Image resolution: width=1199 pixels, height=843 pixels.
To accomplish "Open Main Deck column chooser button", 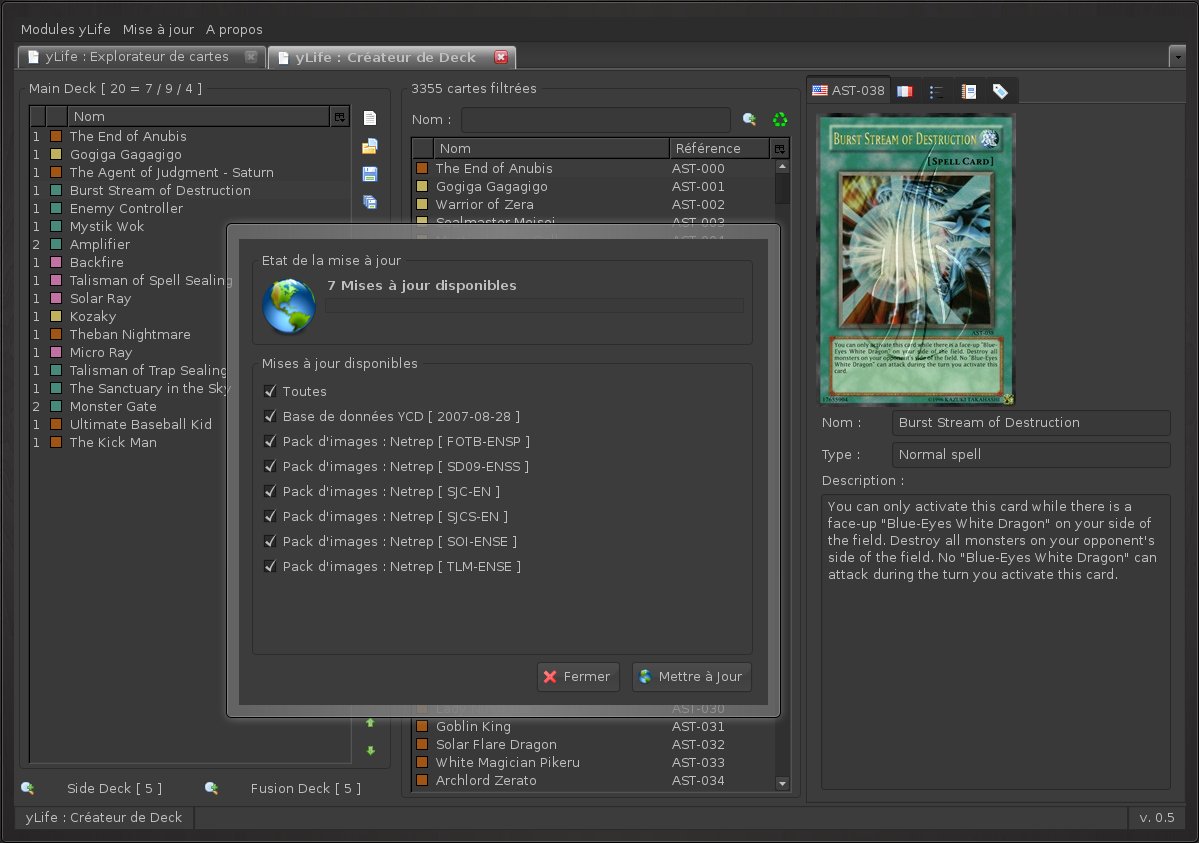I will click(x=340, y=116).
